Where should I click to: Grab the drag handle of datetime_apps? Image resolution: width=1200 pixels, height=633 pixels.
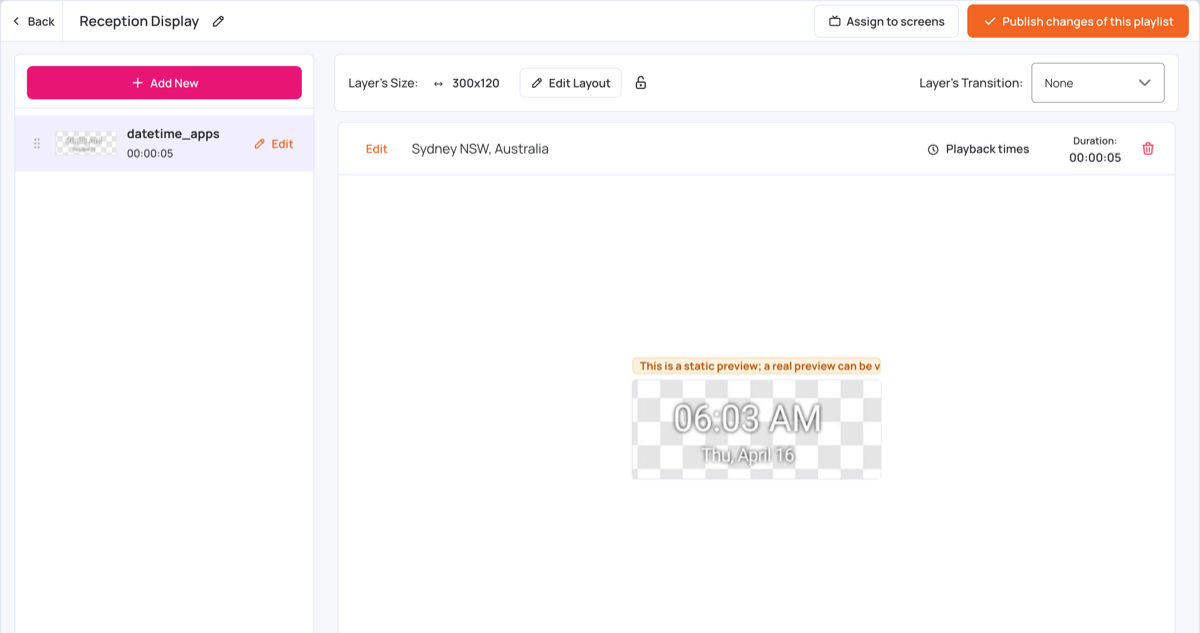37,143
